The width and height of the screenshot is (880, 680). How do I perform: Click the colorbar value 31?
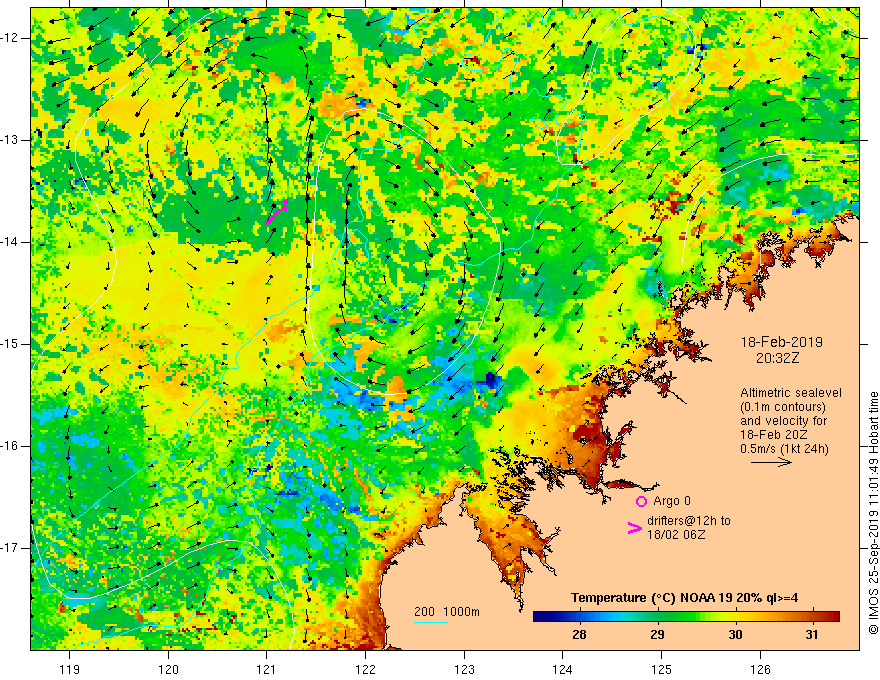(x=812, y=635)
